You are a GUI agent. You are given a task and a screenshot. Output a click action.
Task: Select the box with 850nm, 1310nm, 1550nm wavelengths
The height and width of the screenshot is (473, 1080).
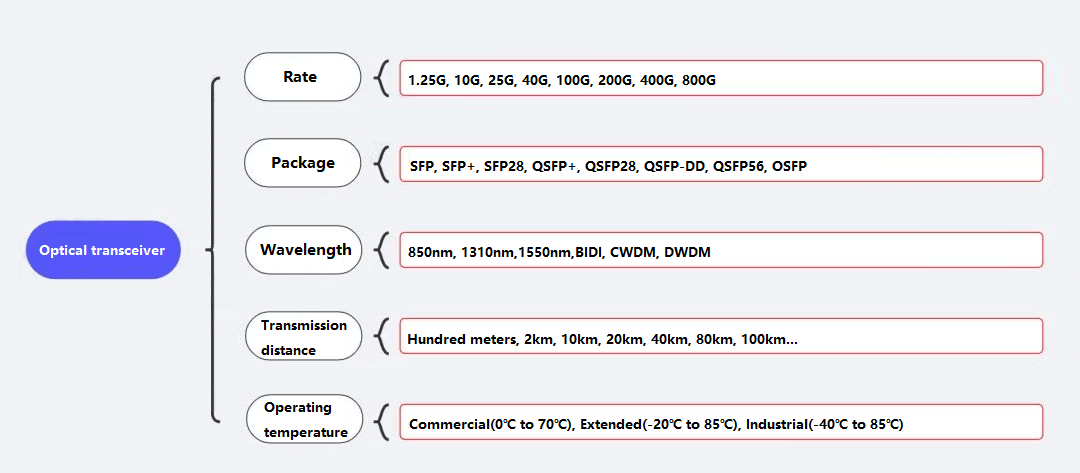pos(721,250)
